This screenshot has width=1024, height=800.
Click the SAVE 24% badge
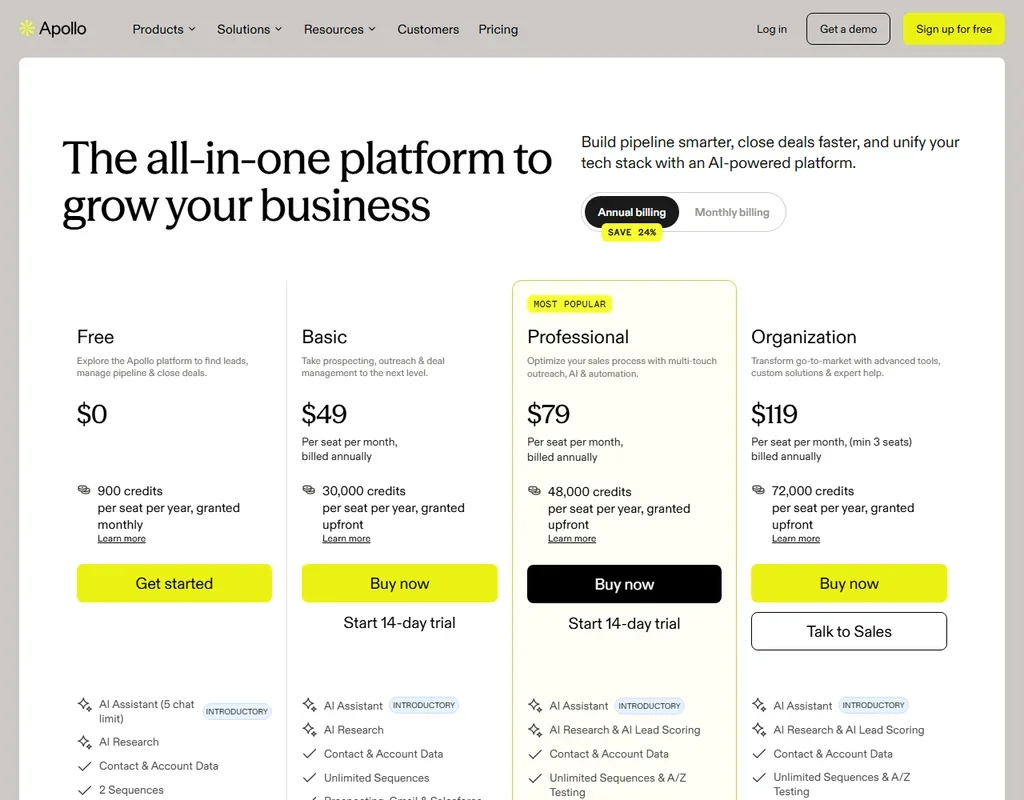click(632, 232)
